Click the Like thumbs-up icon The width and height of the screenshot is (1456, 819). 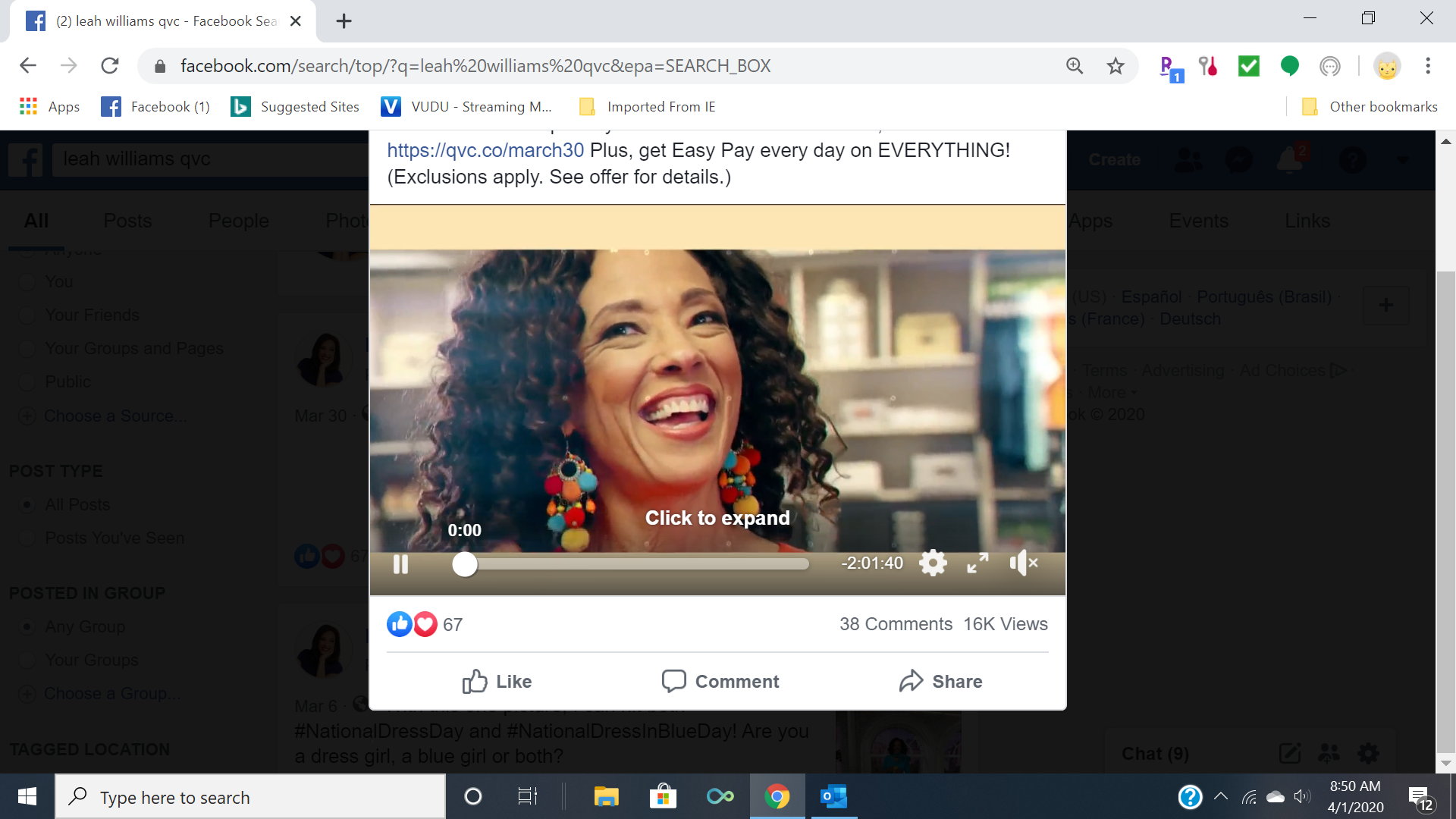(475, 681)
